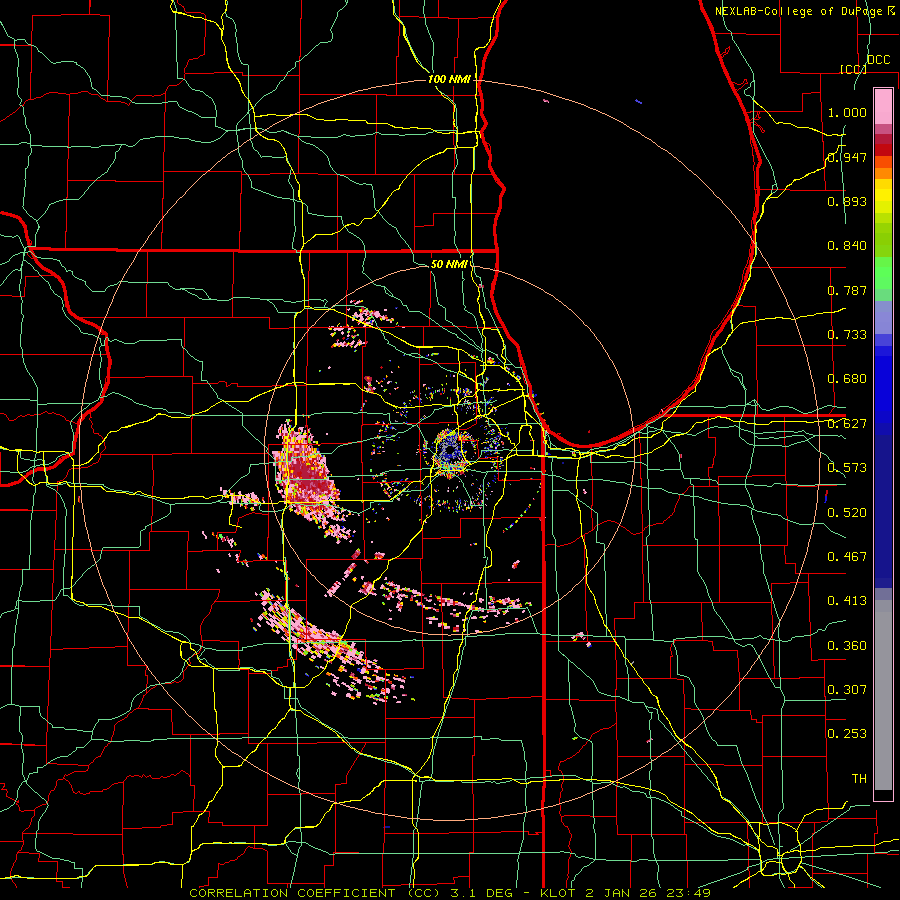The height and width of the screenshot is (900, 900).
Task: Select the 0.253 scale value
Action: tap(847, 734)
